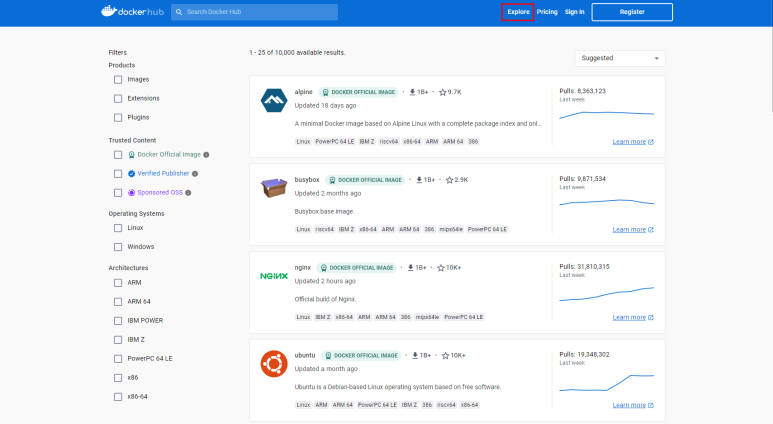Viewport: 773px width, 424px height.
Task: Click Learn more in busybox card
Action: click(x=629, y=230)
